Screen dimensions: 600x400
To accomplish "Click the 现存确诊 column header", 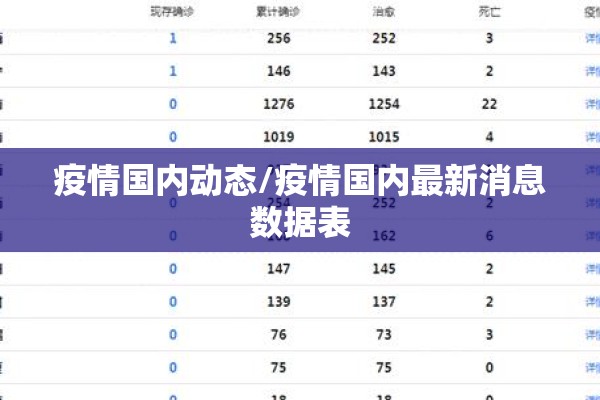I will (172, 12).
